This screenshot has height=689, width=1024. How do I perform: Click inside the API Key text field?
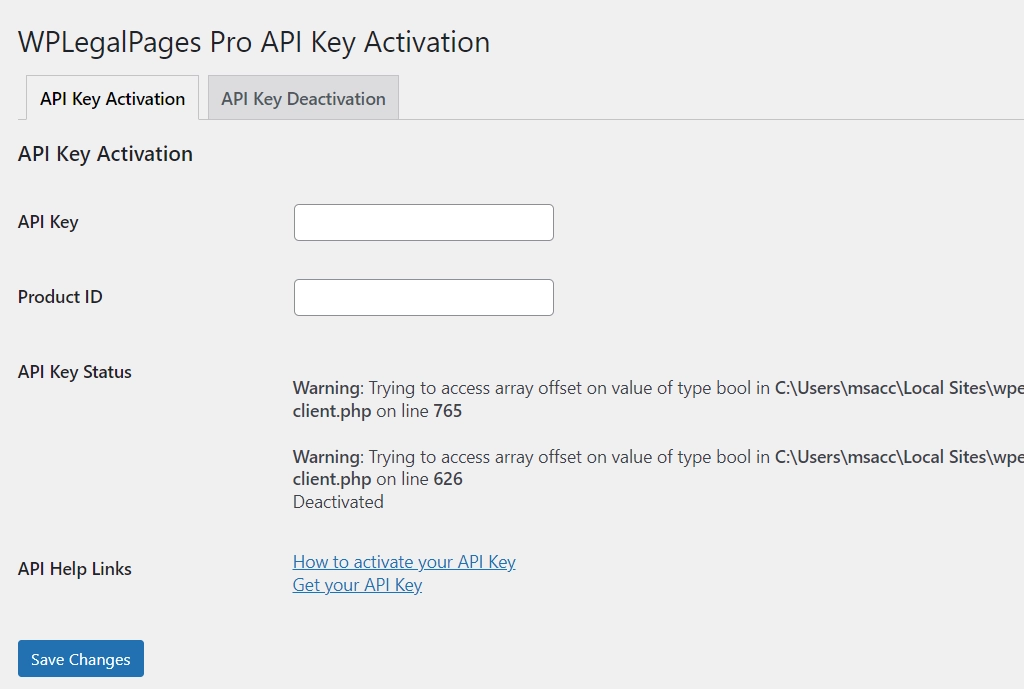click(423, 221)
